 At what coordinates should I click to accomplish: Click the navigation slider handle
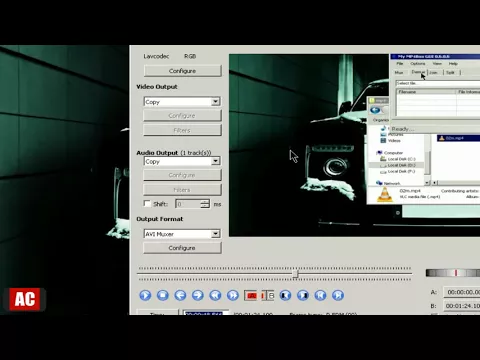pos(295,274)
